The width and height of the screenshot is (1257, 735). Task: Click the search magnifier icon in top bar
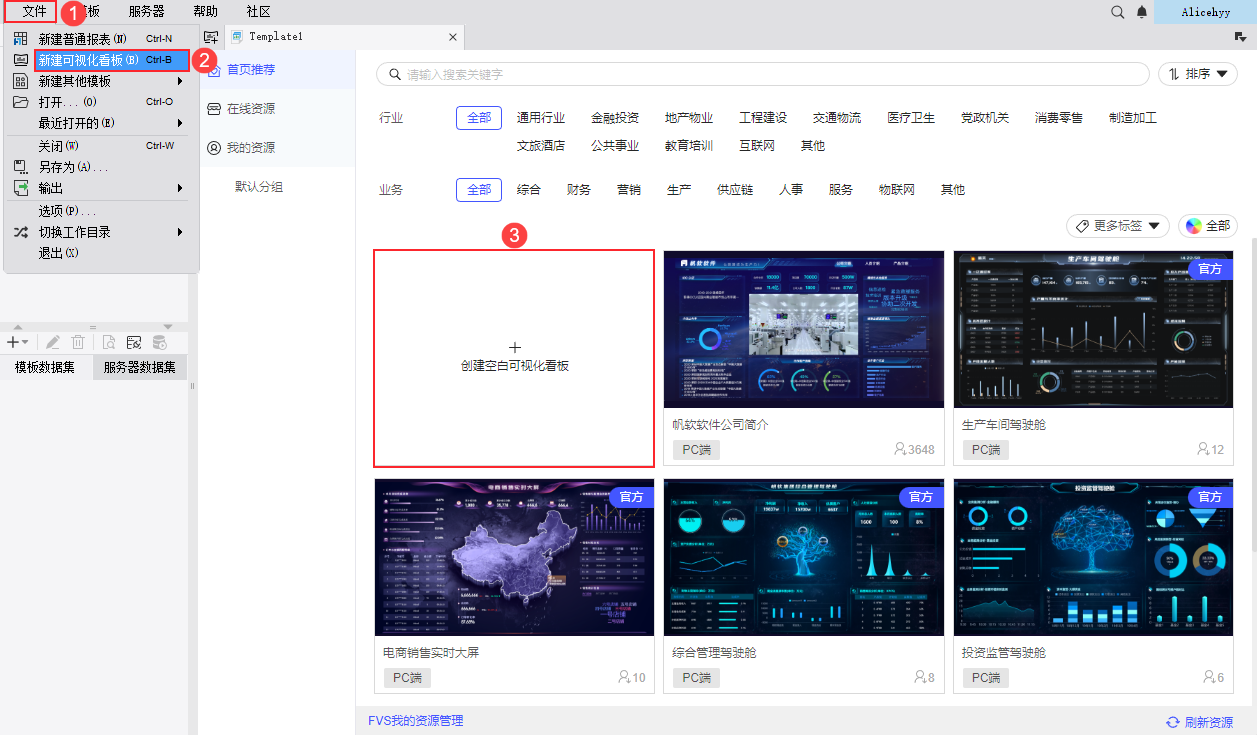coord(1118,12)
